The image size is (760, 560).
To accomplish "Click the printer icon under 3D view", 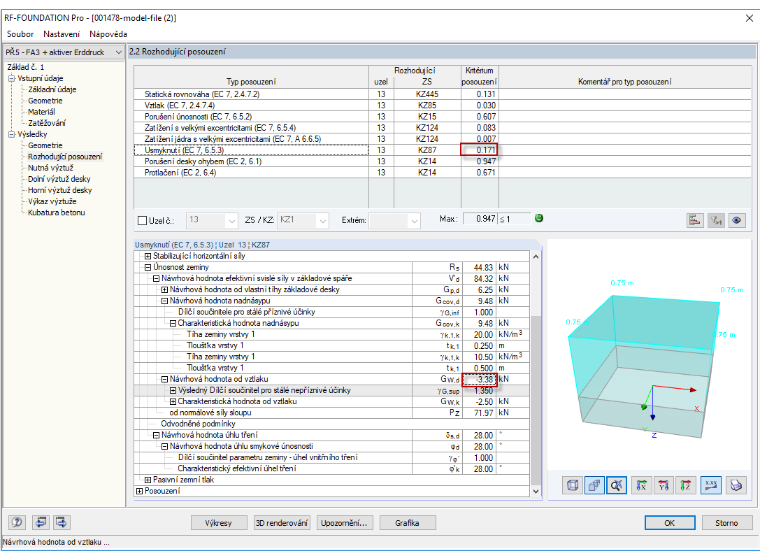I will (736, 485).
